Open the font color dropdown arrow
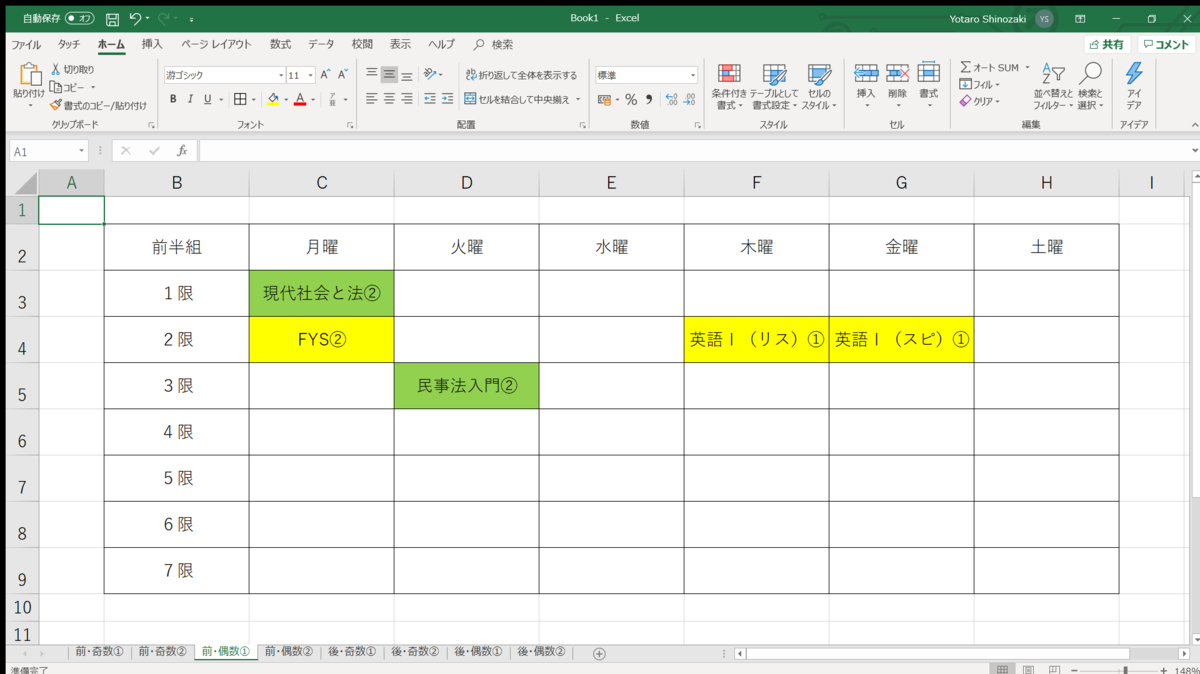 313,99
